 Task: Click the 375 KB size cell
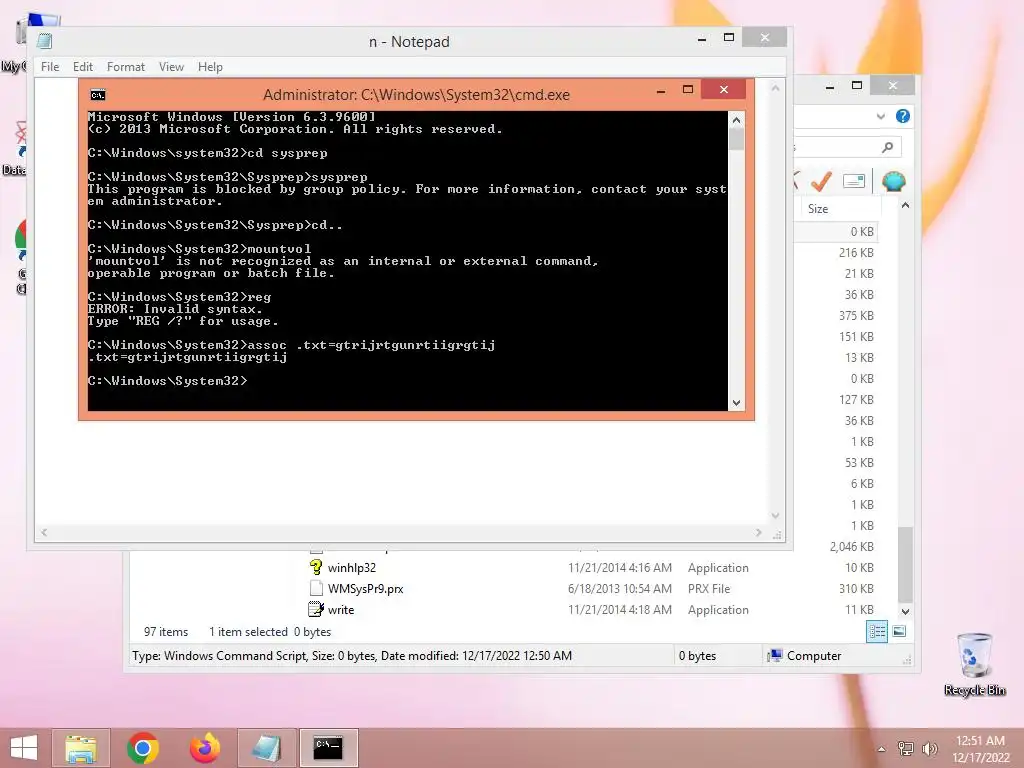point(856,315)
